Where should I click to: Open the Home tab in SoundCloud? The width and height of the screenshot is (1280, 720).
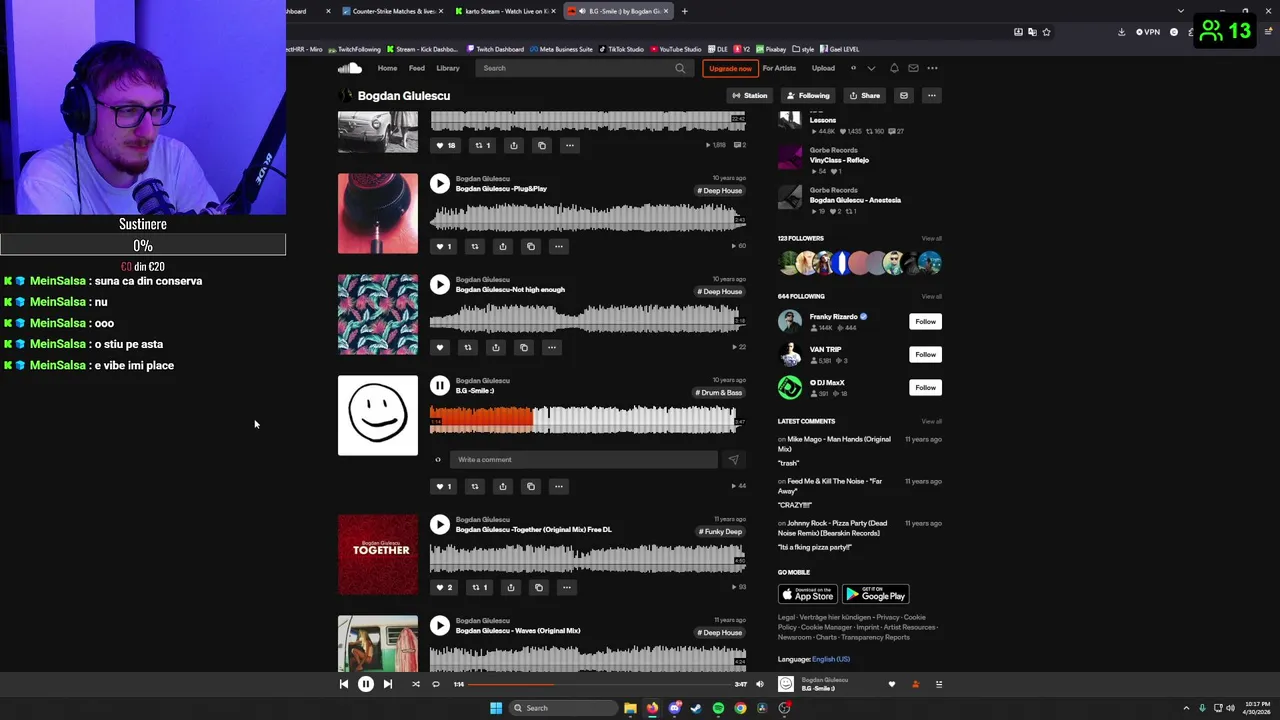pos(387,68)
